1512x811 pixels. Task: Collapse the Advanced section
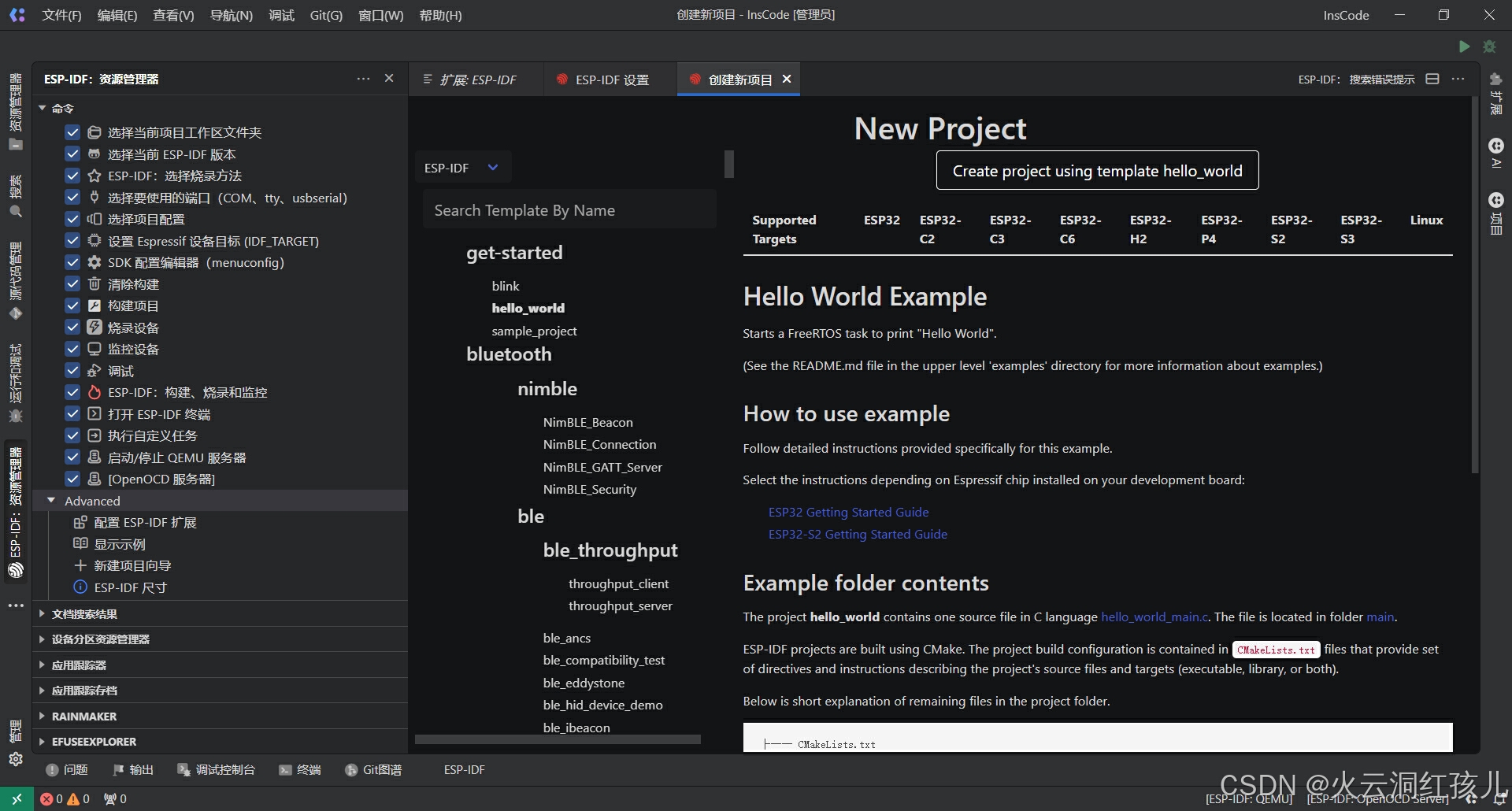pos(51,501)
